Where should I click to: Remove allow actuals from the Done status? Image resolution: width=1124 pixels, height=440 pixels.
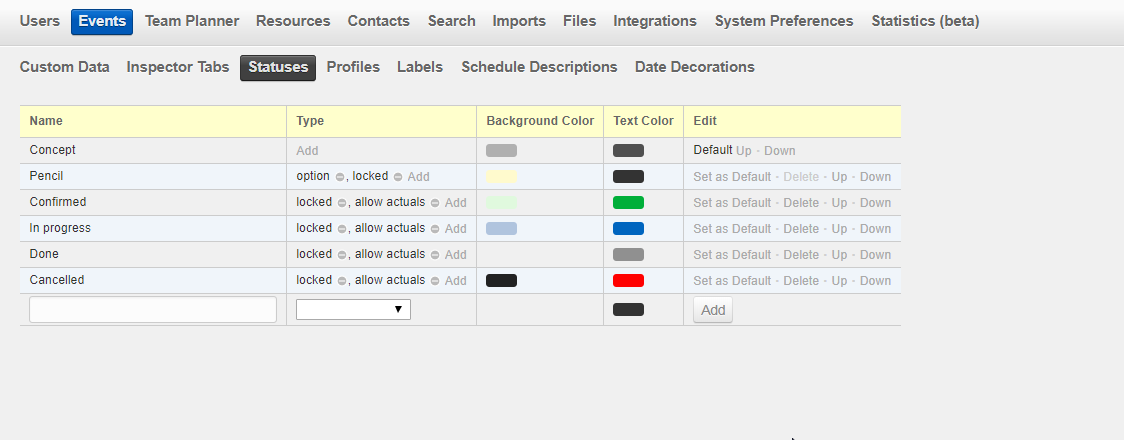[435, 255]
